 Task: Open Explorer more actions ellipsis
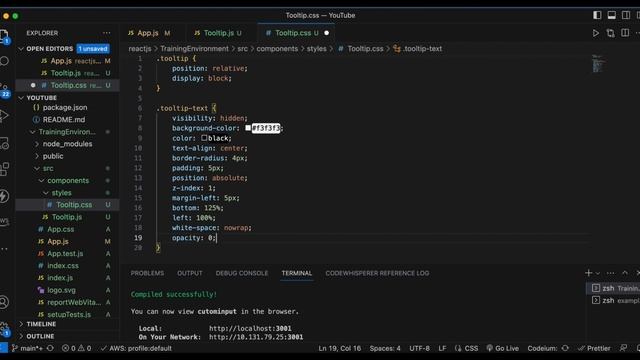[107, 33]
